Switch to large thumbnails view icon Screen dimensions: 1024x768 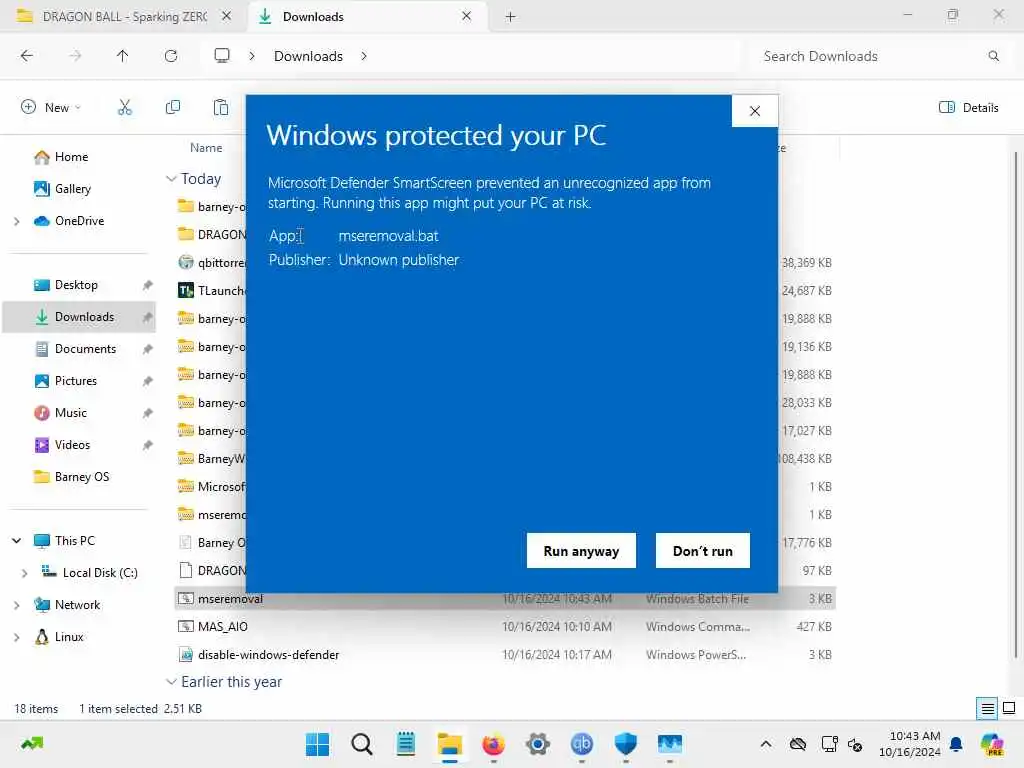(x=1009, y=708)
